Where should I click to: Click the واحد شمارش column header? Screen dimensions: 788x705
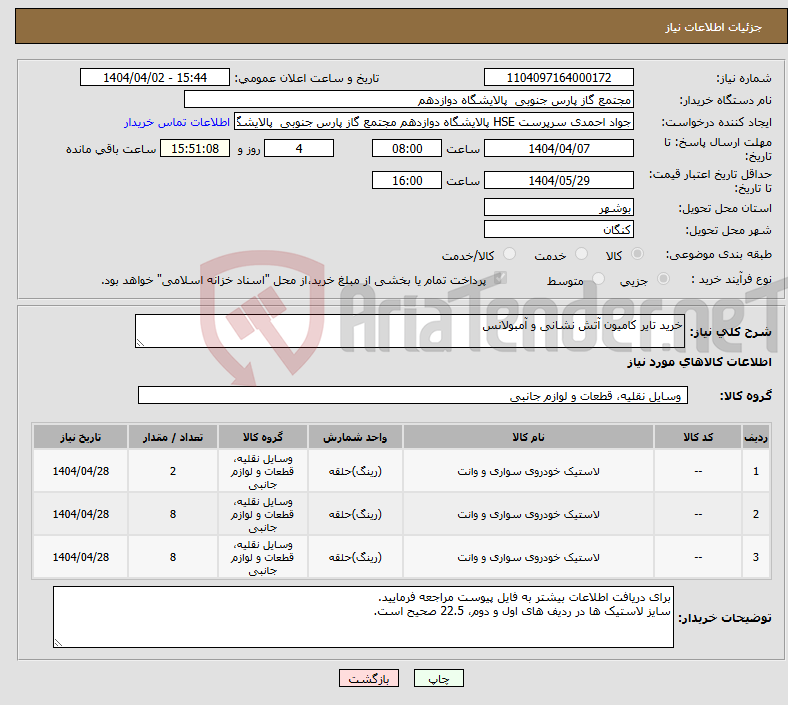(x=355, y=437)
